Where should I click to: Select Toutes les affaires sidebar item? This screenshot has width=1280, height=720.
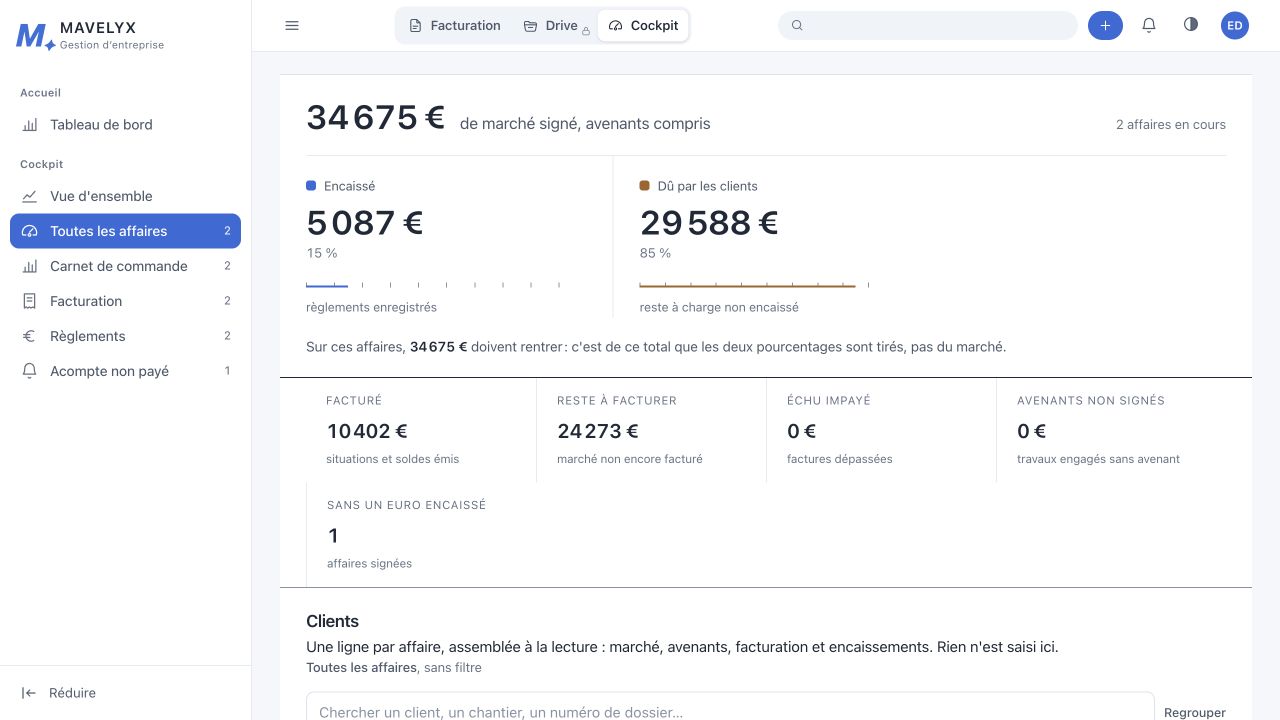[x=125, y=231]
